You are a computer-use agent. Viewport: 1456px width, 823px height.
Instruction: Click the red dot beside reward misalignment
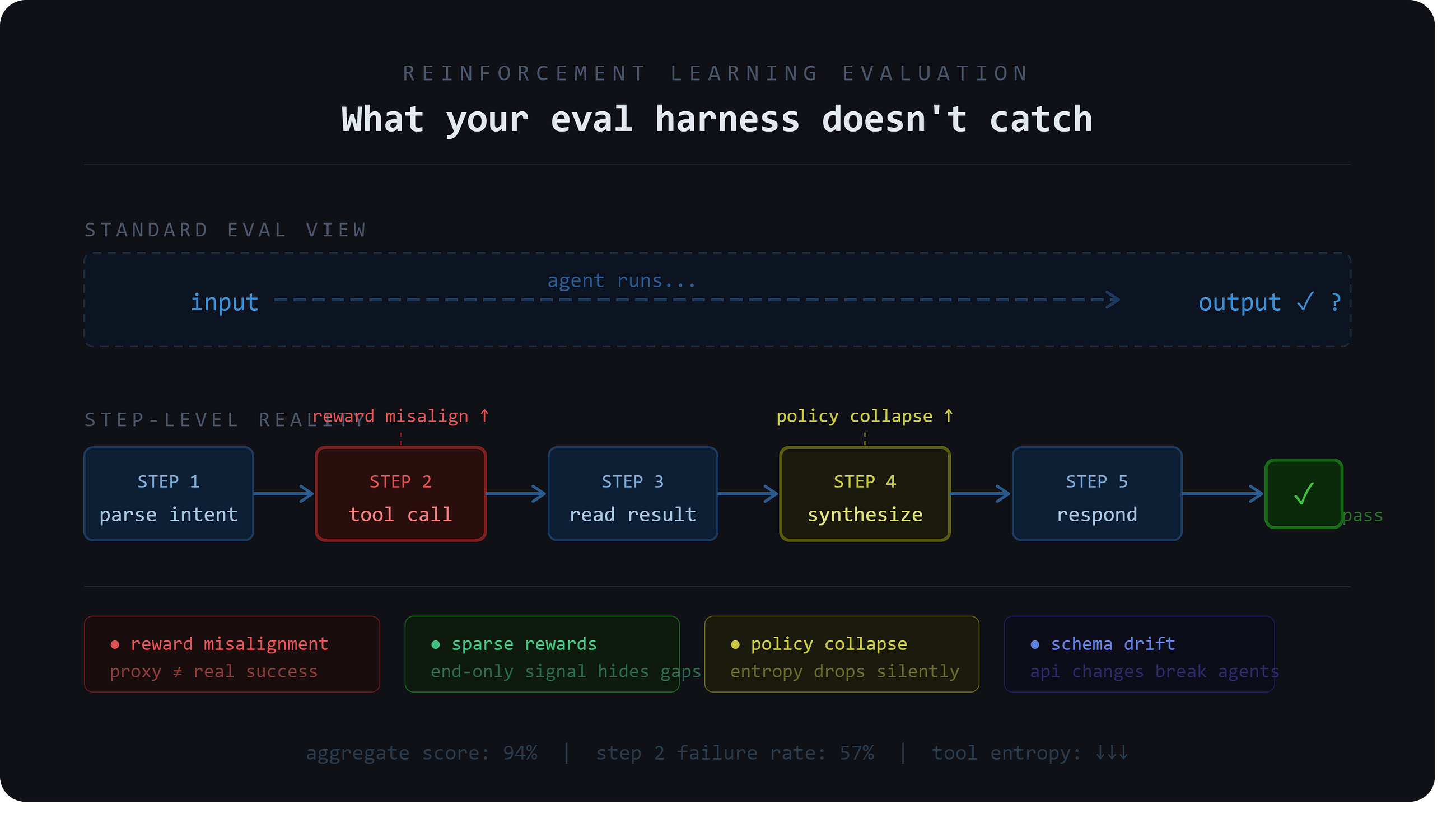click(115, 644)
